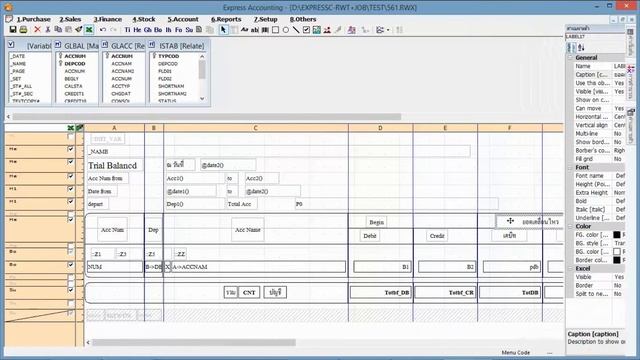Toggle checkbox of band row beside 'Date from'

tap(71, 189)
